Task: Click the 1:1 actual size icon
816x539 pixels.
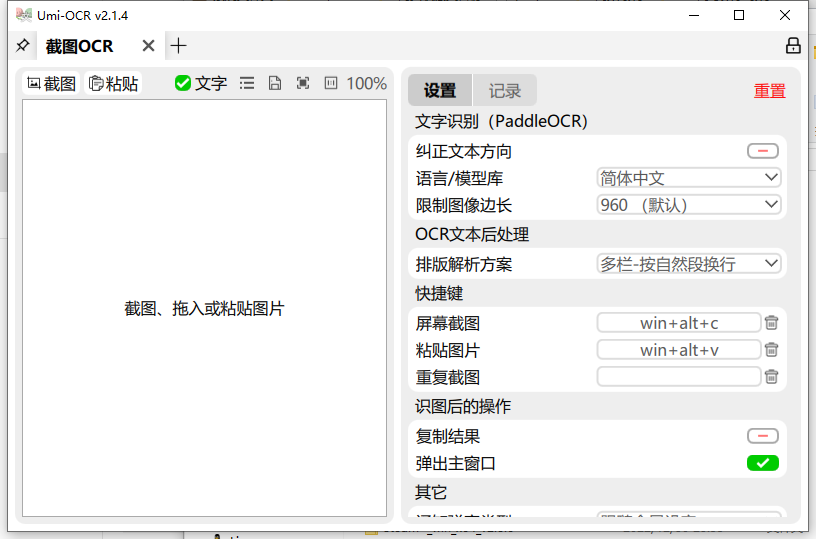Action: [331, 84]
